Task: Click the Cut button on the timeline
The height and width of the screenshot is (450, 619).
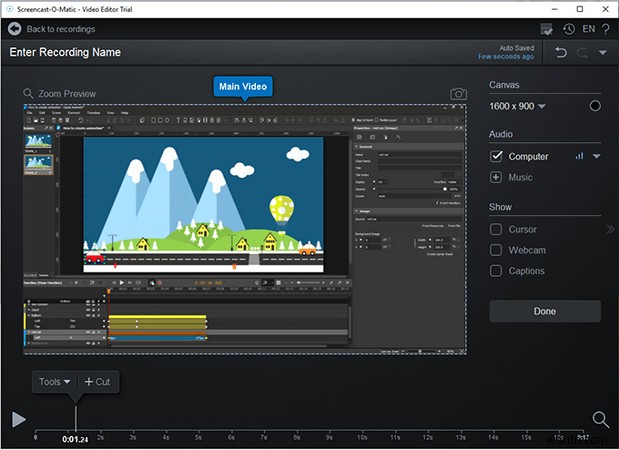Action: click(97, 382)
